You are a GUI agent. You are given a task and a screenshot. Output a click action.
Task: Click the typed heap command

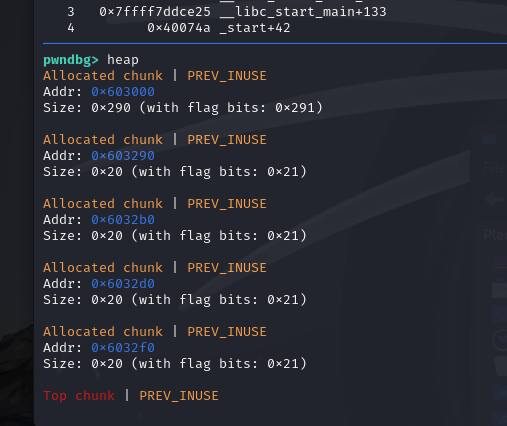click(123, 60)
